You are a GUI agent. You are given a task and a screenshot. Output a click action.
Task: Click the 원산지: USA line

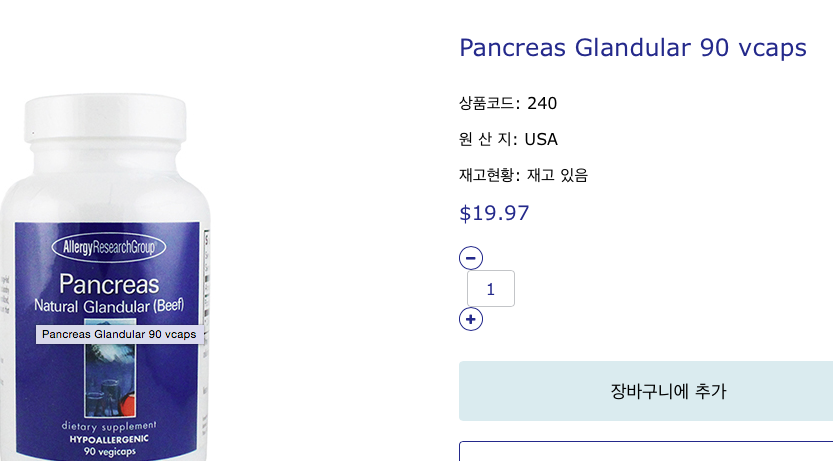pyautogui.click(x=508, y=139)
